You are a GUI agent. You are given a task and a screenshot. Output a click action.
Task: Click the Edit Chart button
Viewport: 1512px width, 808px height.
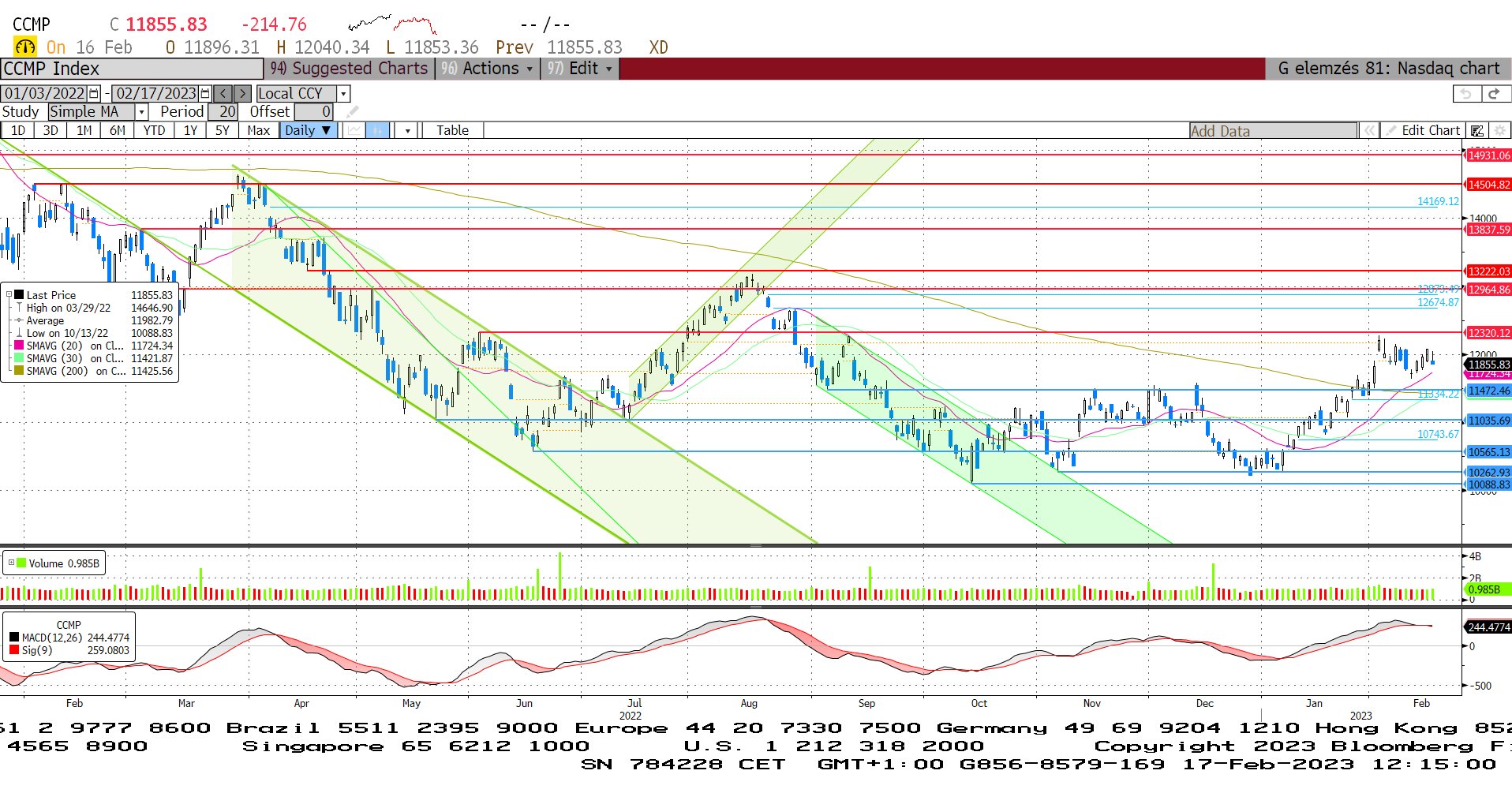1423,130
